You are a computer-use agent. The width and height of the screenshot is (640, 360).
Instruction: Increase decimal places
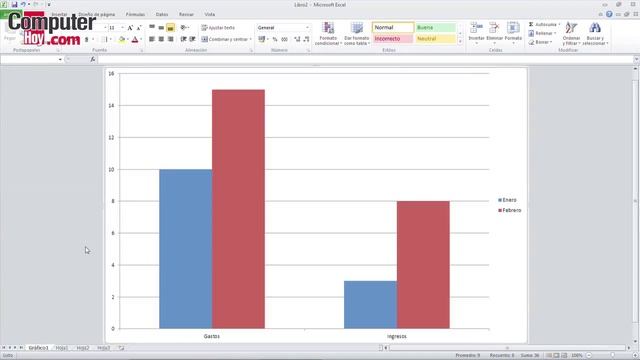pos(297,39)
